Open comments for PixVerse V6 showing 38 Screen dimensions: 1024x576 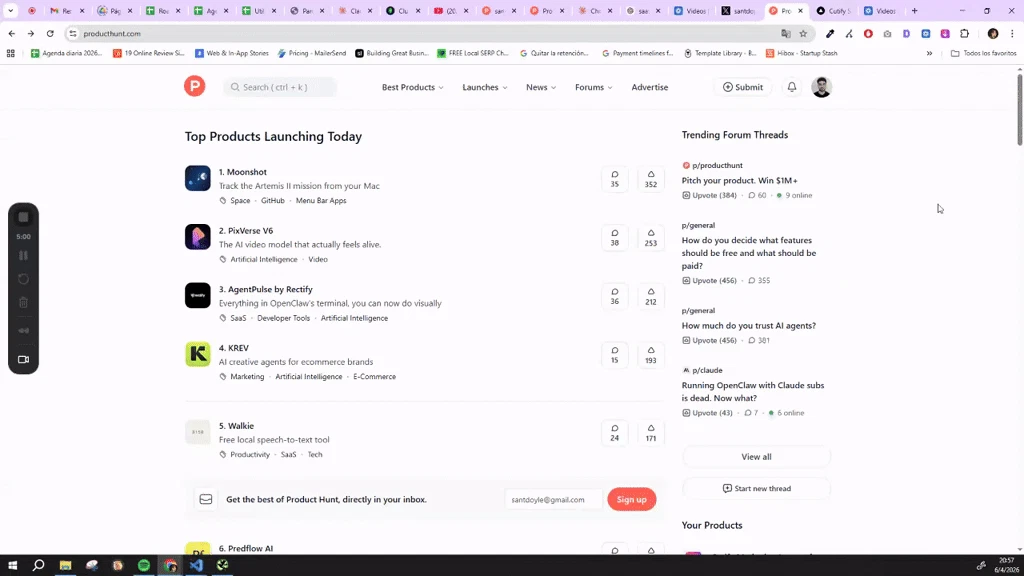[x=615, y=238]
